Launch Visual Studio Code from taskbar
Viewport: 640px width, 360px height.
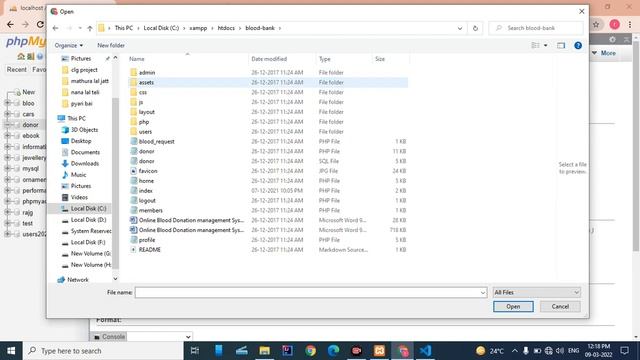click(x=425, y=351)
